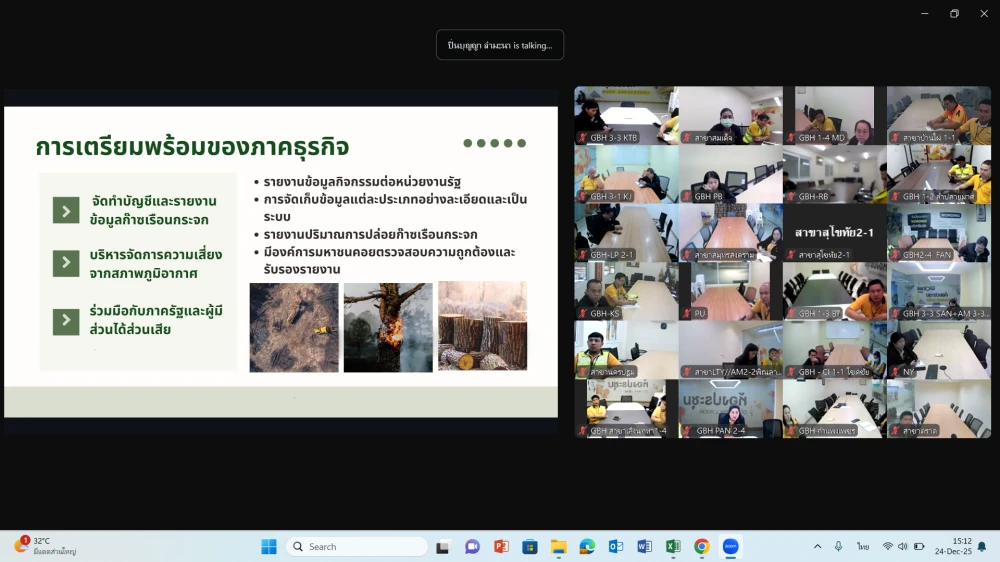Click the arrow beside บริหารจัดการความเสี่ยง
This screenshot has width=1000, height=562.
point(66,263)
